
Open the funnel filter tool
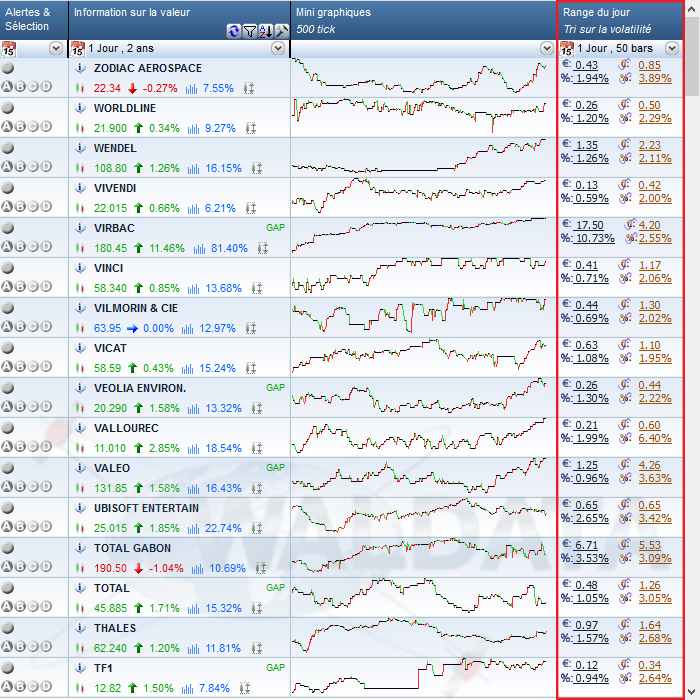[x=250, y=31]
